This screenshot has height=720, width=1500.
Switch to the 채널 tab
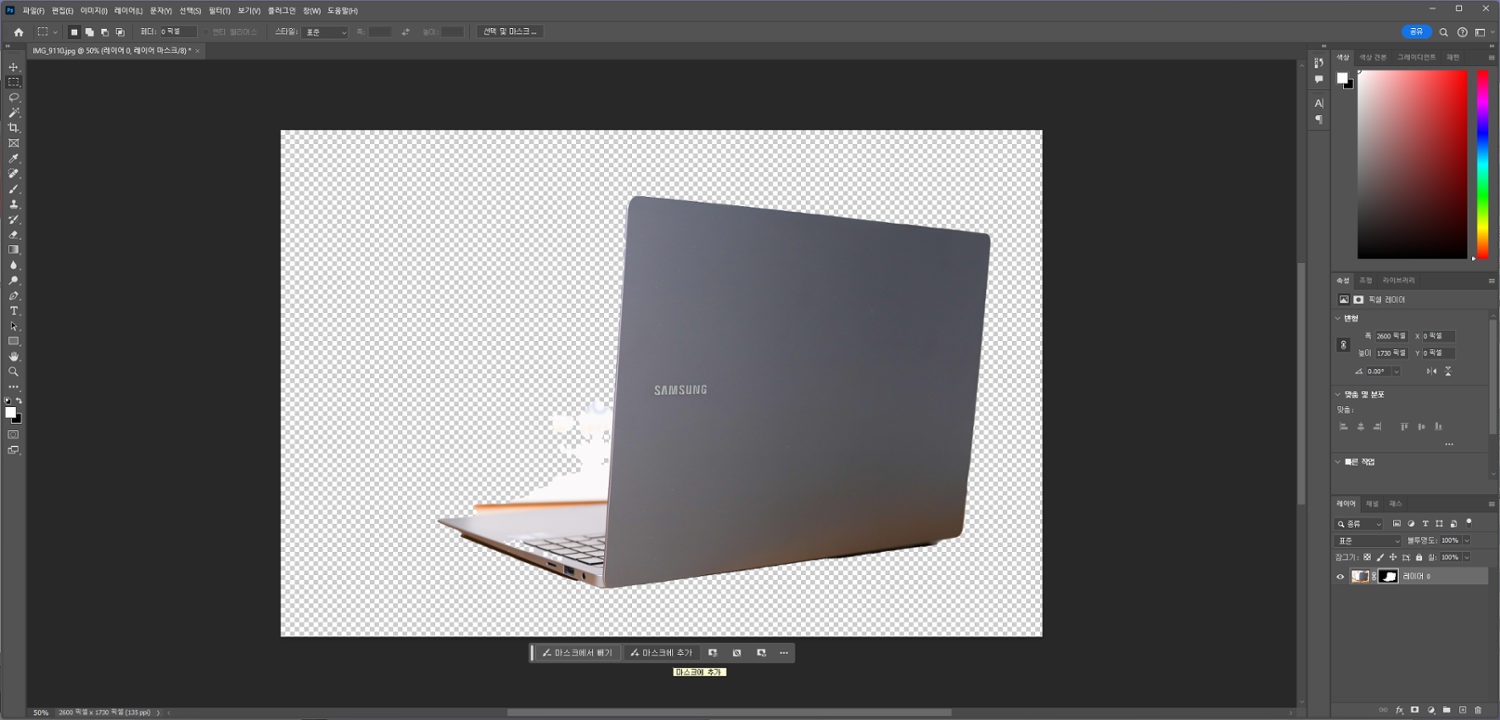1372,503
